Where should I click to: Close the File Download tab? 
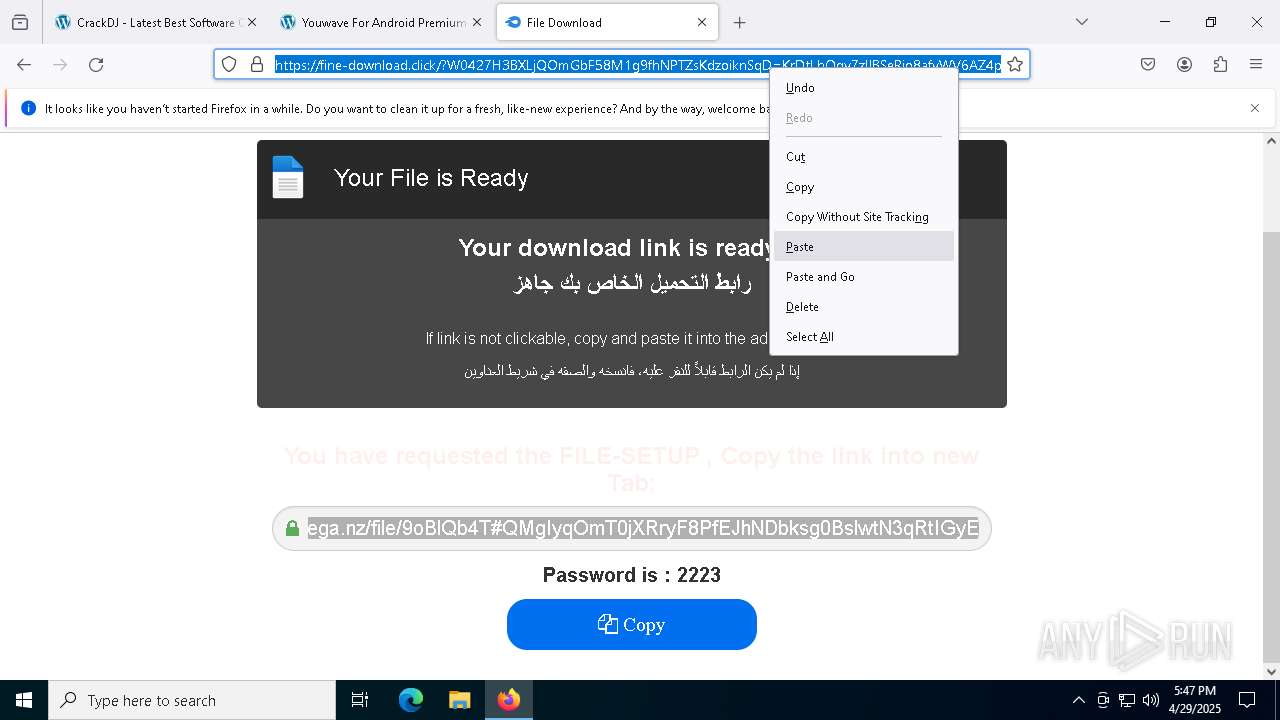[x=701, y=22]
